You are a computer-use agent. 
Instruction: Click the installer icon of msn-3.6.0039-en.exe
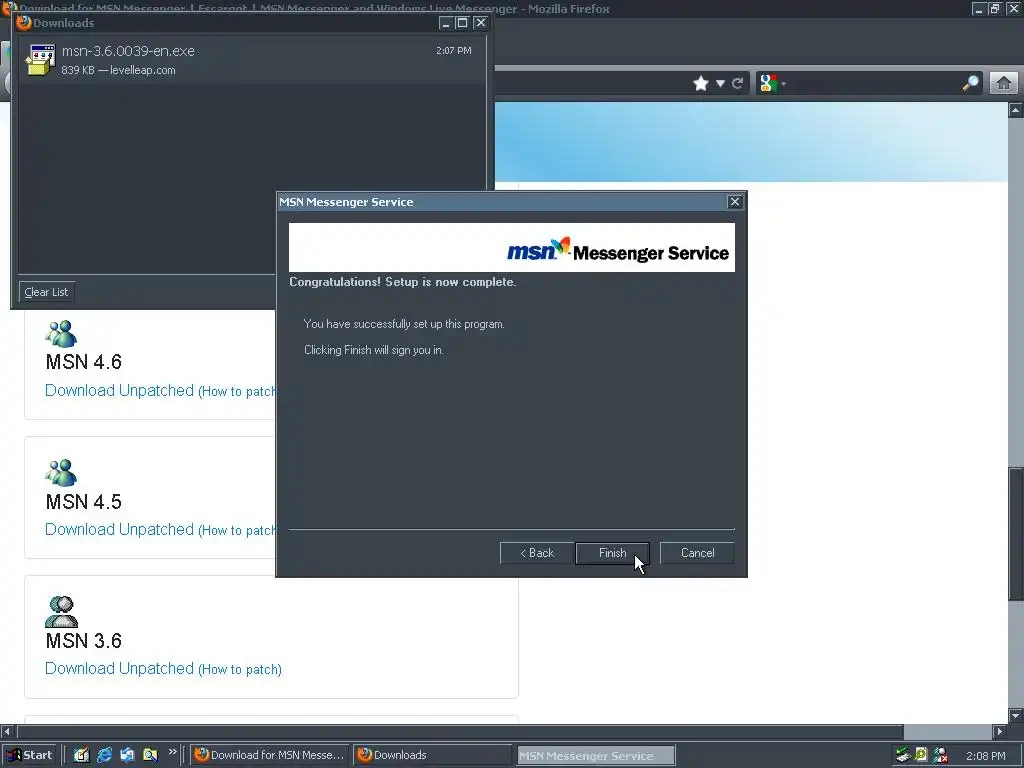click(40, 59)
